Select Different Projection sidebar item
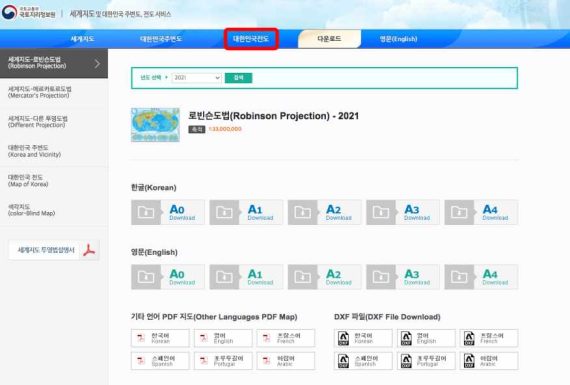 [54, 122]
